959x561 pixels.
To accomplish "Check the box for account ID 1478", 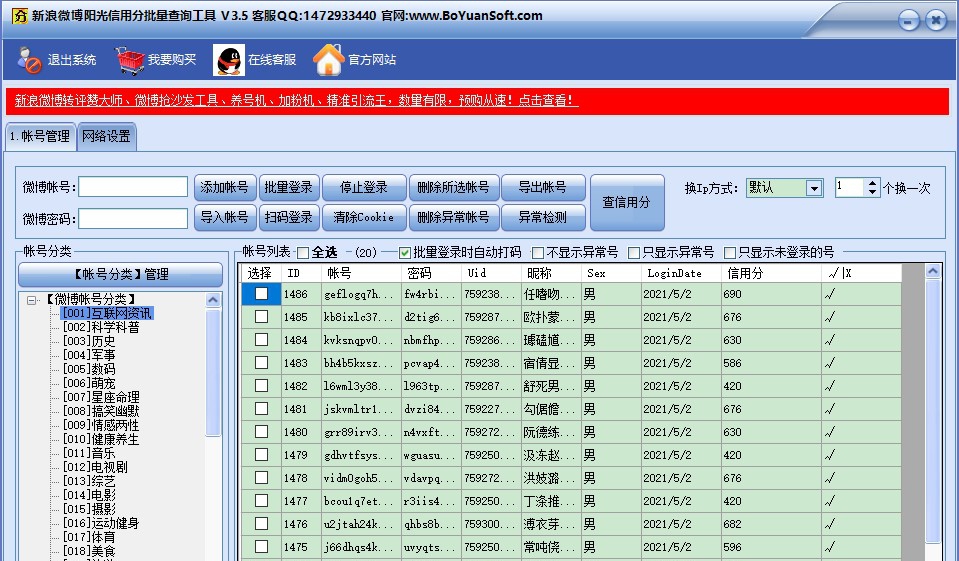I will [261, 478].
